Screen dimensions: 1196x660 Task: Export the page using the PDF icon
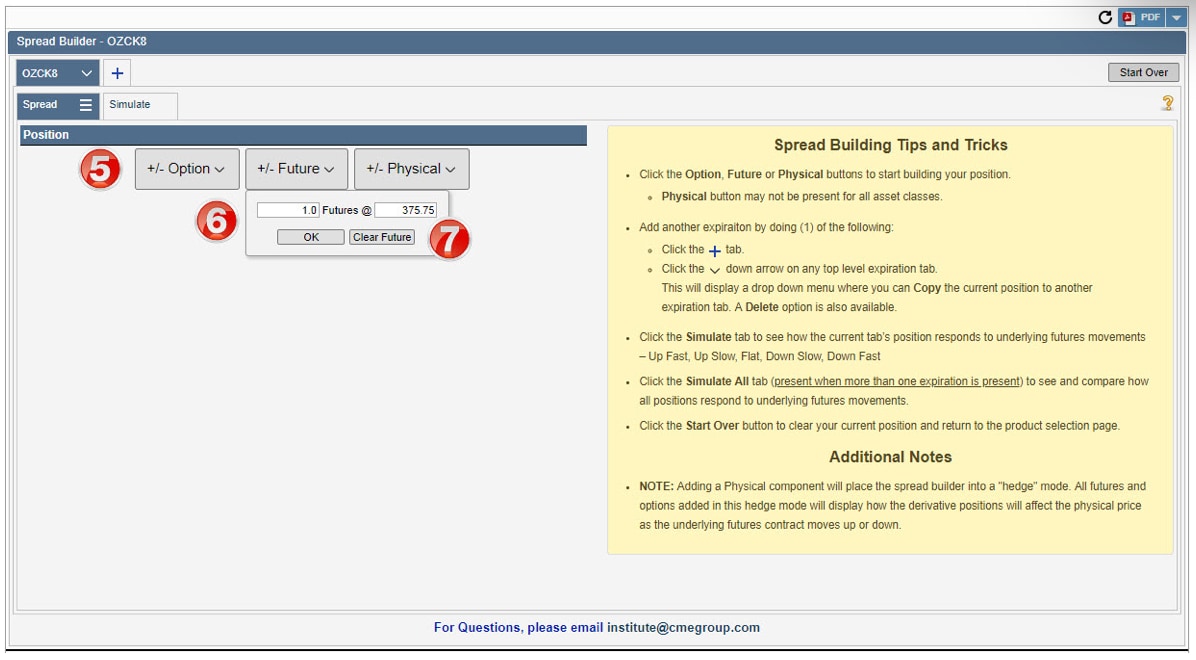[1141, 18]
